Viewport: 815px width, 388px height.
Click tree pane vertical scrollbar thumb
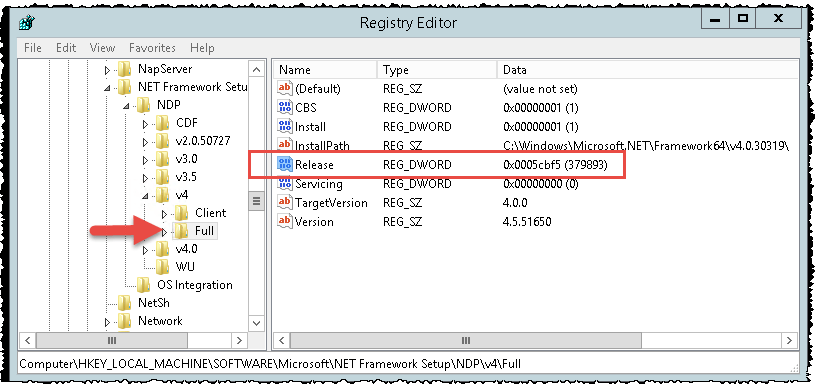256,201
